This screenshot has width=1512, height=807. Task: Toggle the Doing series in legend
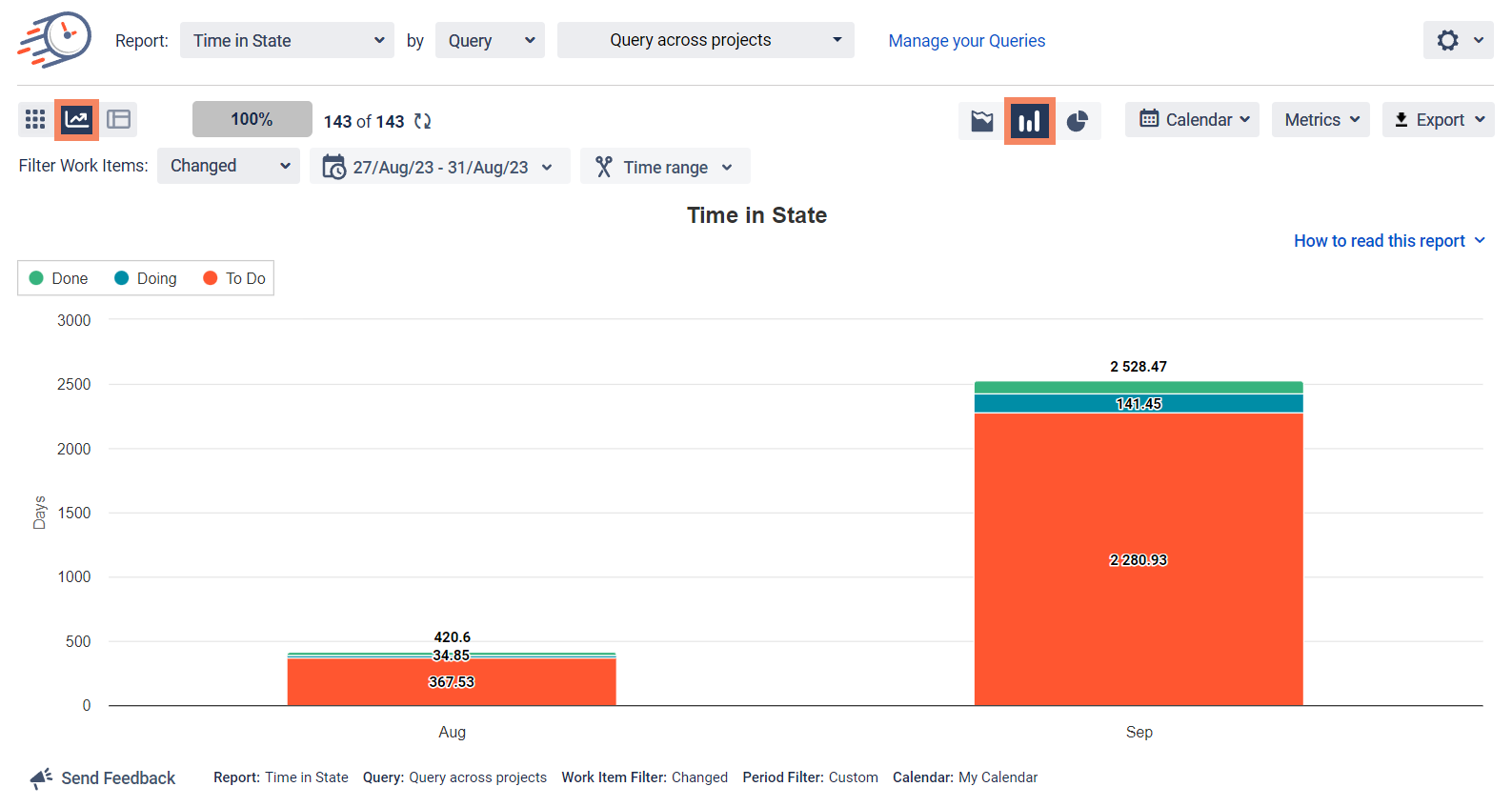(146, 278)
